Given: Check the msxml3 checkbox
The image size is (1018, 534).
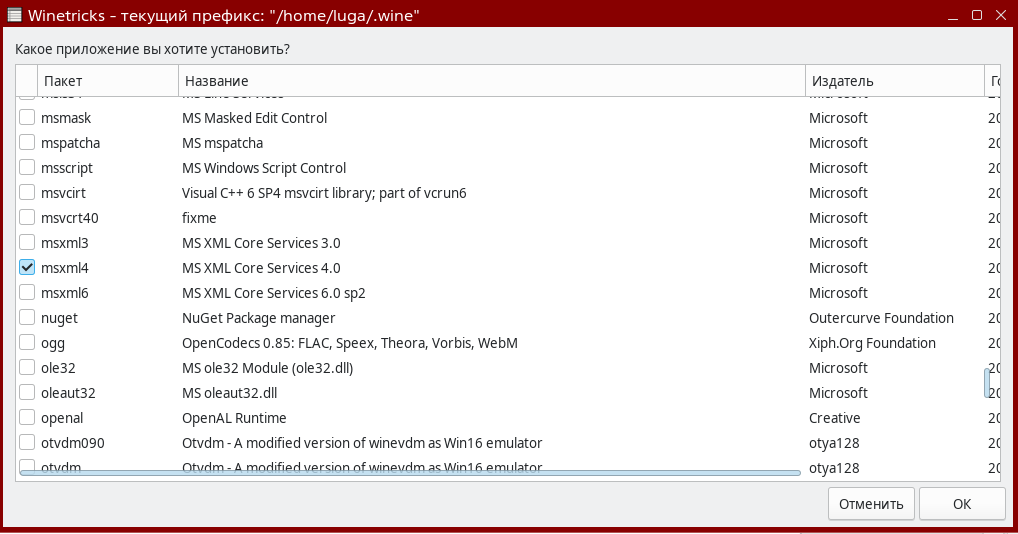Looking at the screenshot, I should 27,243.
